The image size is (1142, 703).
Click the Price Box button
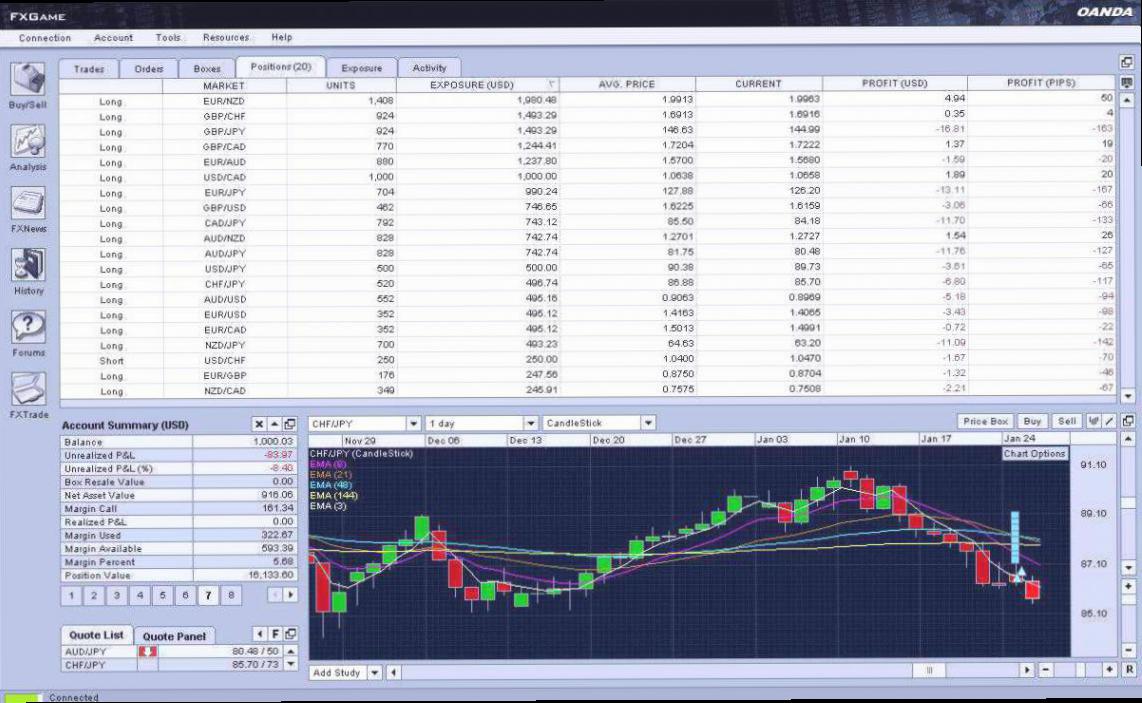tap(985, 421)
